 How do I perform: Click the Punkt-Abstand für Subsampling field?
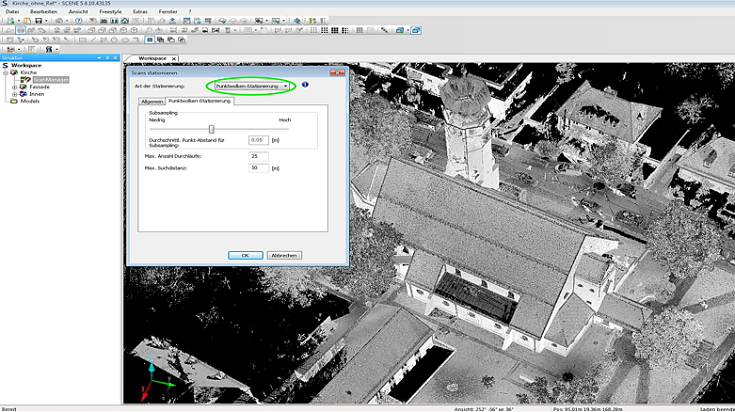point(258,140)
